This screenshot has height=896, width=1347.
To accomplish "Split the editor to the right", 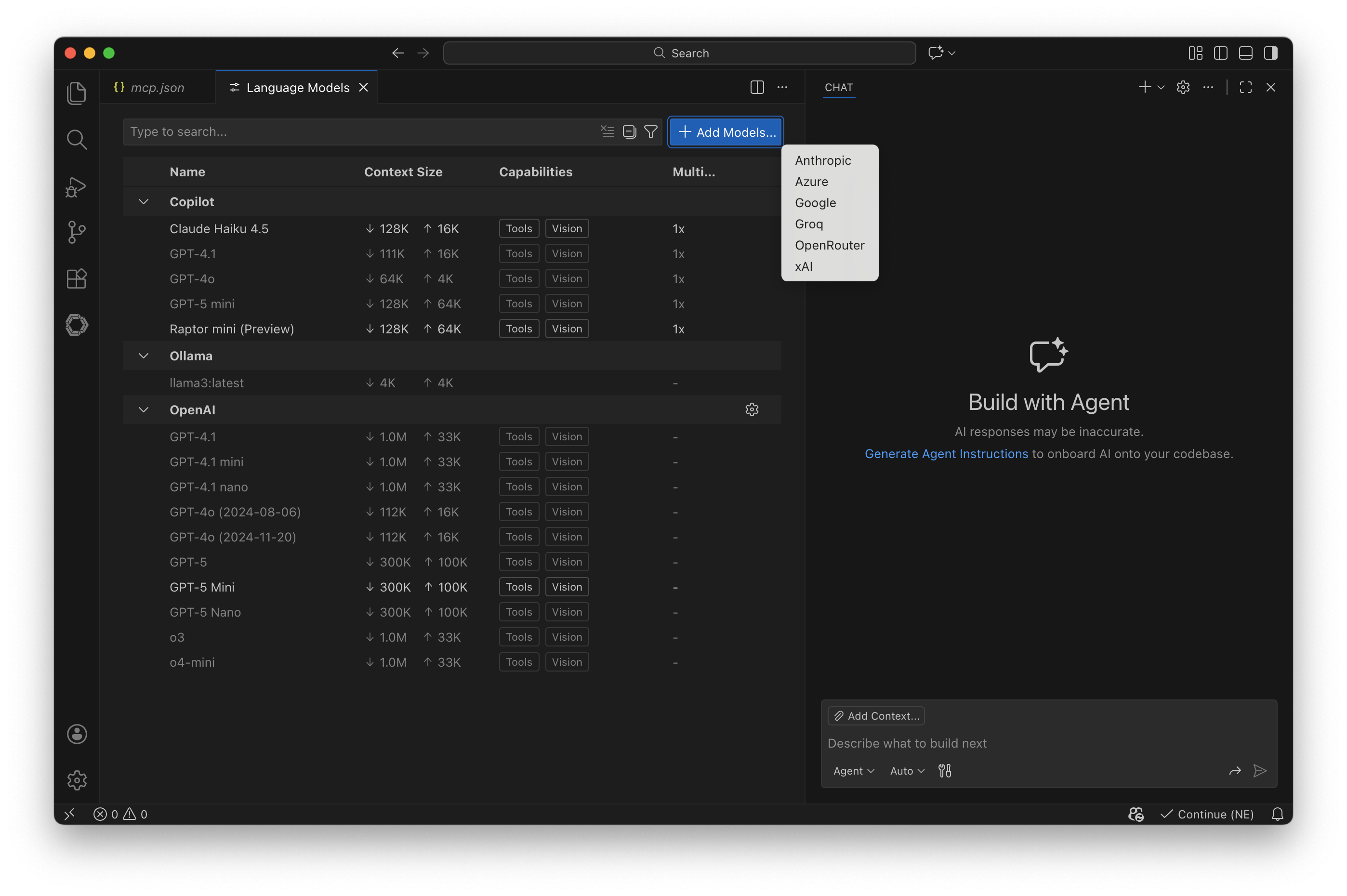I will 757,87.
